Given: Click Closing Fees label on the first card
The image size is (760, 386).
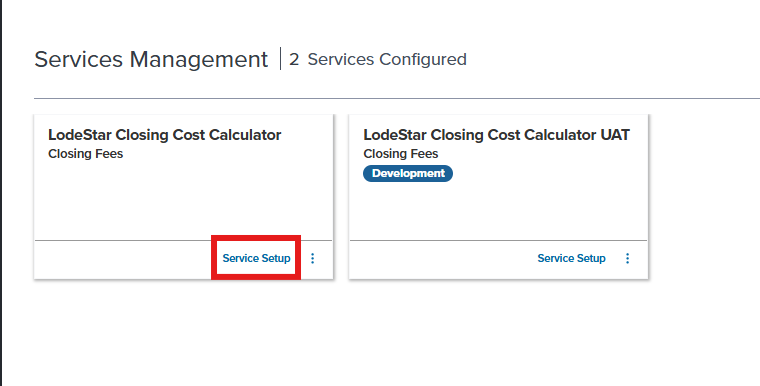Looking at the screenshot, I should [x=86, y=154].
